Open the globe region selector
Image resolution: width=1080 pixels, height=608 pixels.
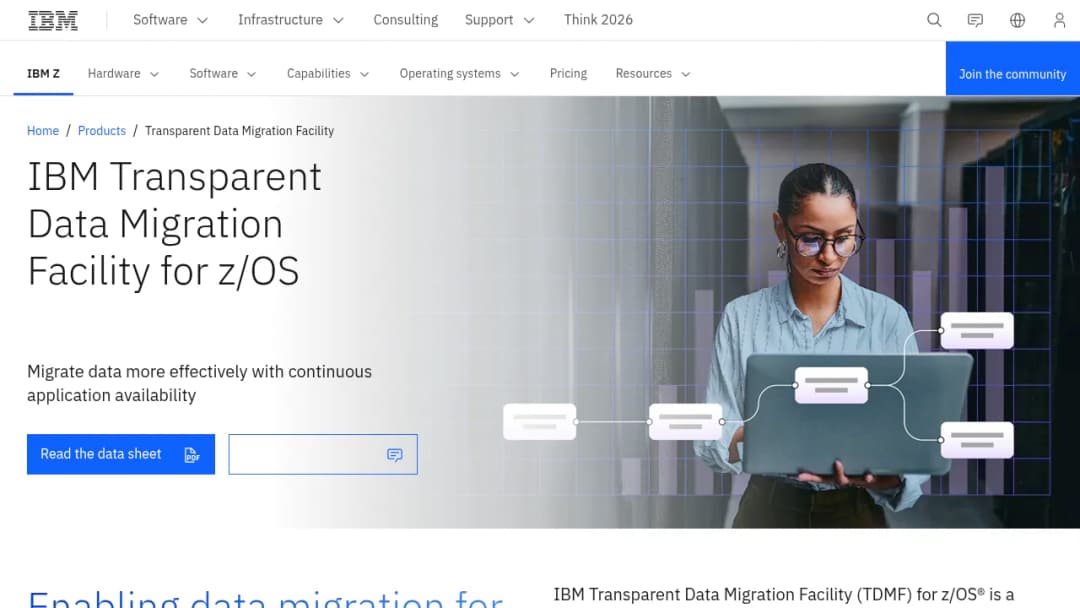click(x=1017, y=20)
